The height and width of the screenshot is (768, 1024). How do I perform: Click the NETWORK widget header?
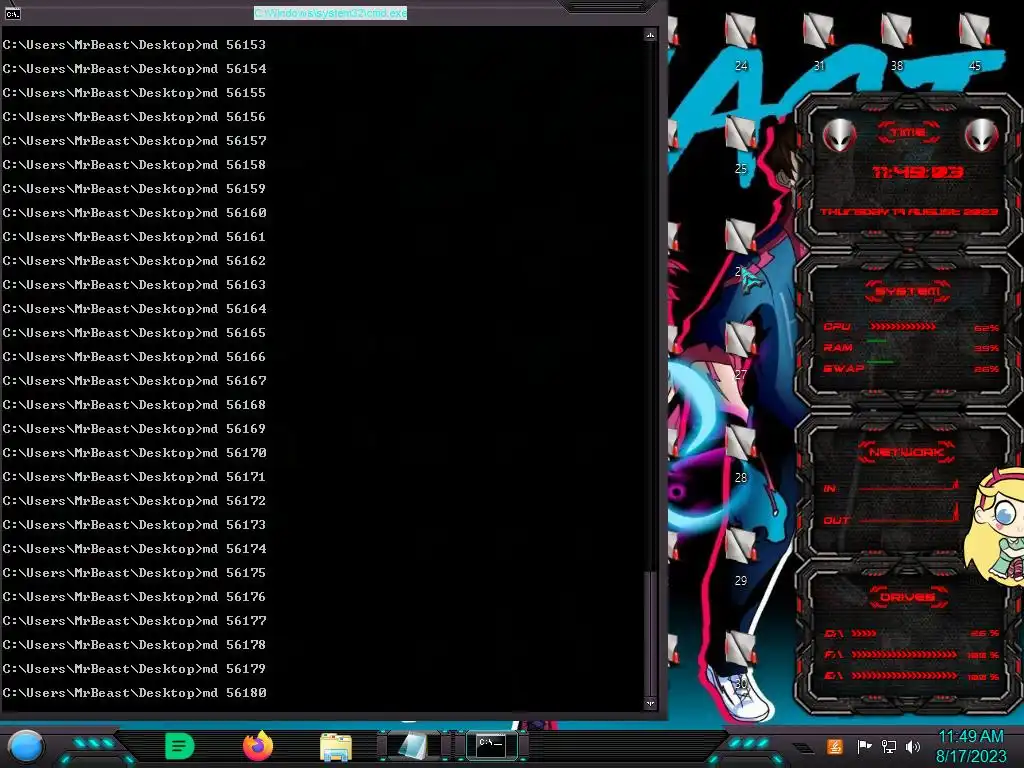click(906, 452)
